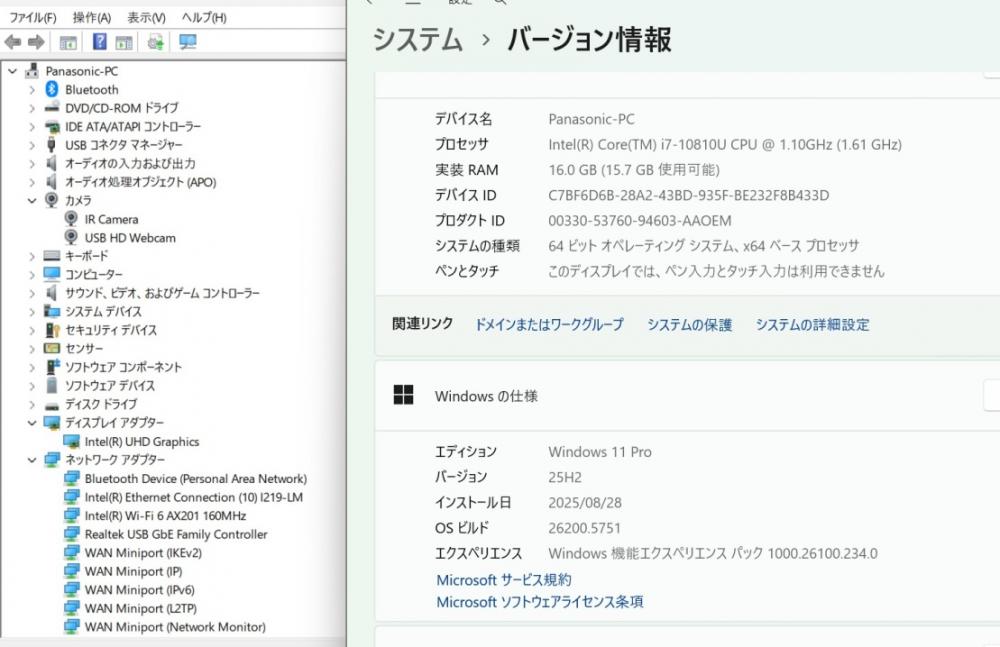1000x647 pixels.
Task: Expand オーディオの入力および出力 category
Action: click(32, 164)
